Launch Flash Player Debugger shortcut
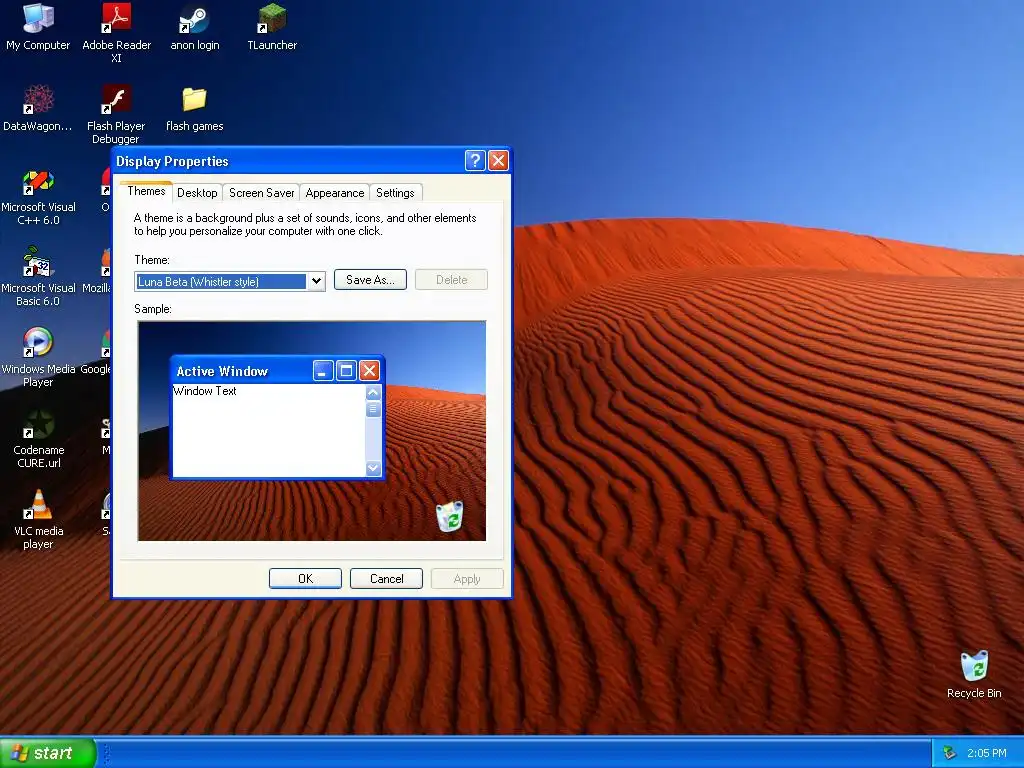This screenshot has width=1024, height=768. (116, 114)
